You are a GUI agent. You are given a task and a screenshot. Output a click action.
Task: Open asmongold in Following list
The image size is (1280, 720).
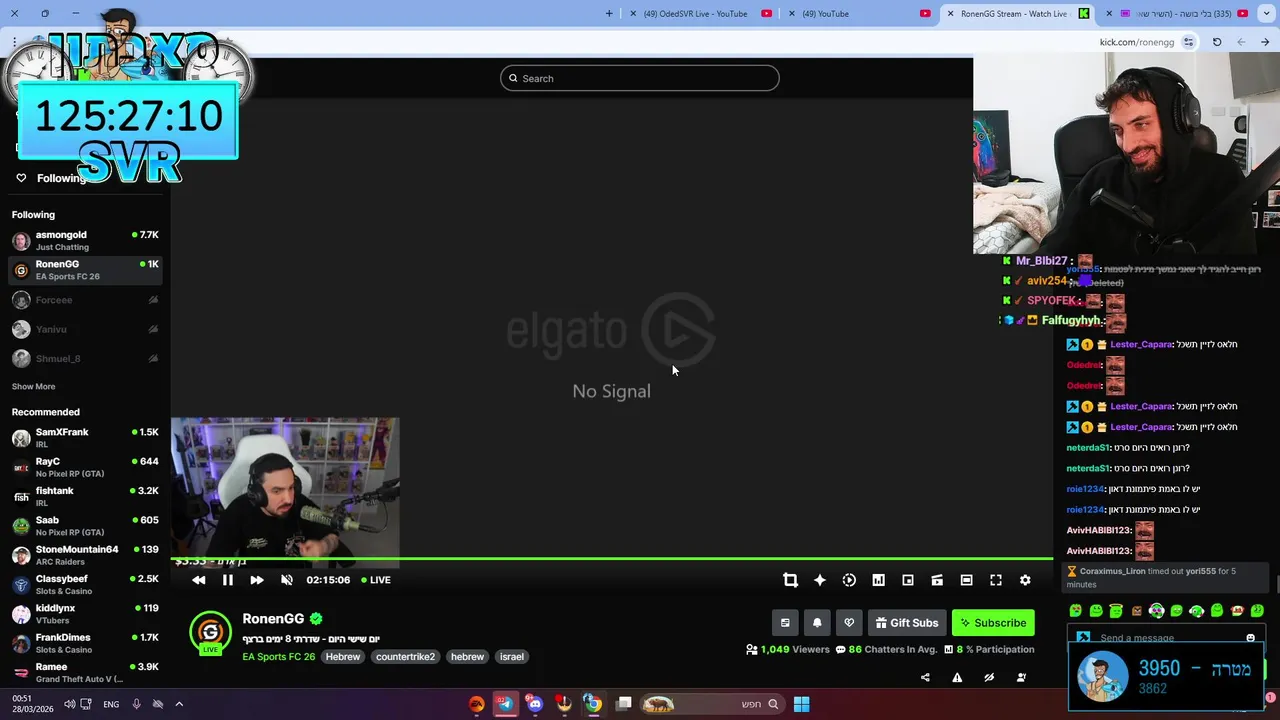(85, 240)
